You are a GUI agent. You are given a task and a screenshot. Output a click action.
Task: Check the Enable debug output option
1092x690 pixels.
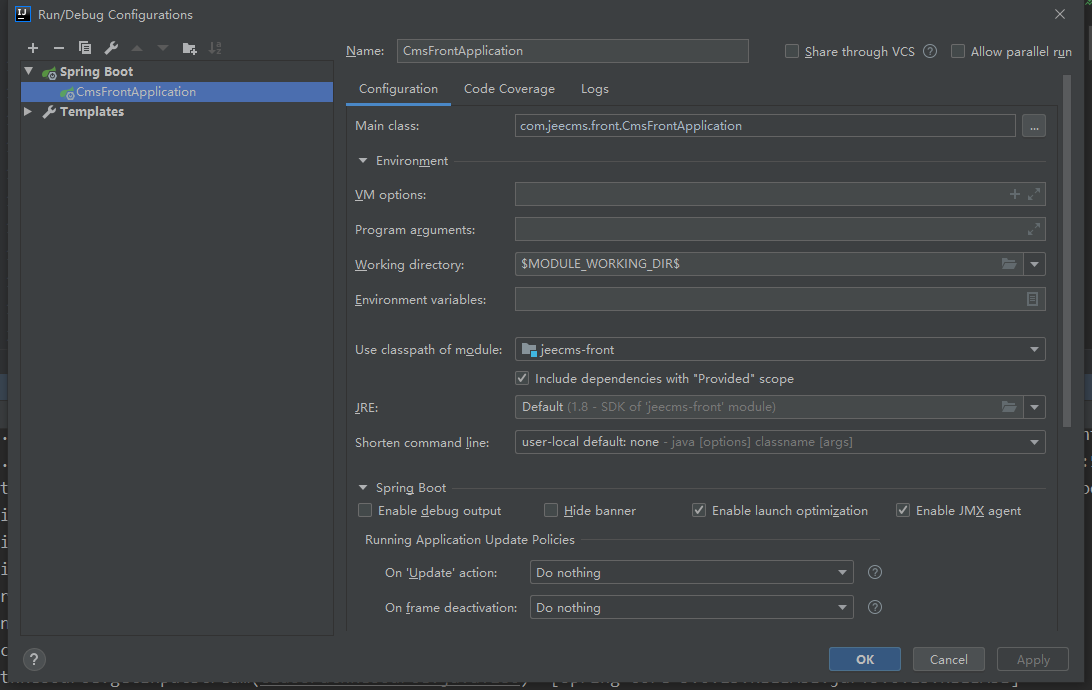[x=365, y=511]
